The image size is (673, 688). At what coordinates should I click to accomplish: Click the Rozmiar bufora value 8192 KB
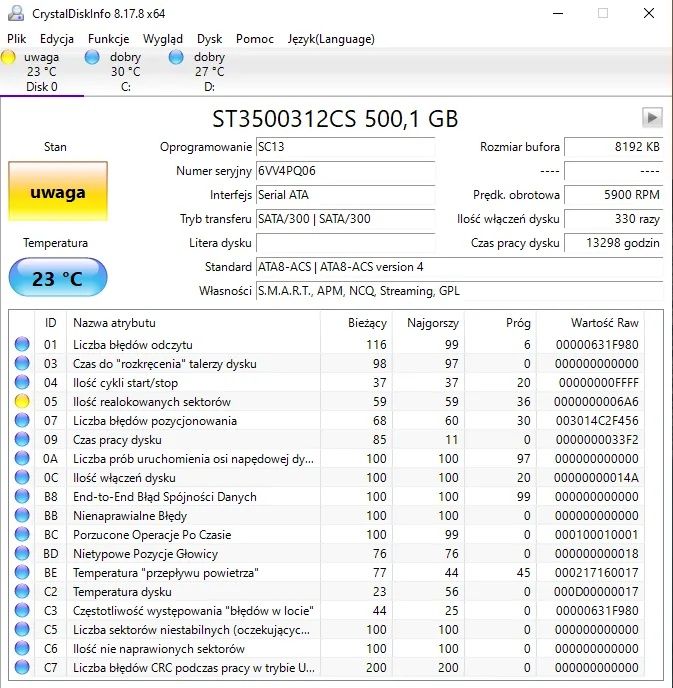click(613, 147)
